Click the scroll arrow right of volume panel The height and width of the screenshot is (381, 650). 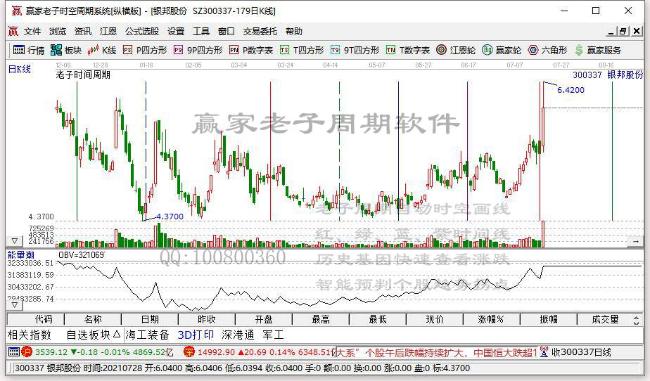point(636,241)
